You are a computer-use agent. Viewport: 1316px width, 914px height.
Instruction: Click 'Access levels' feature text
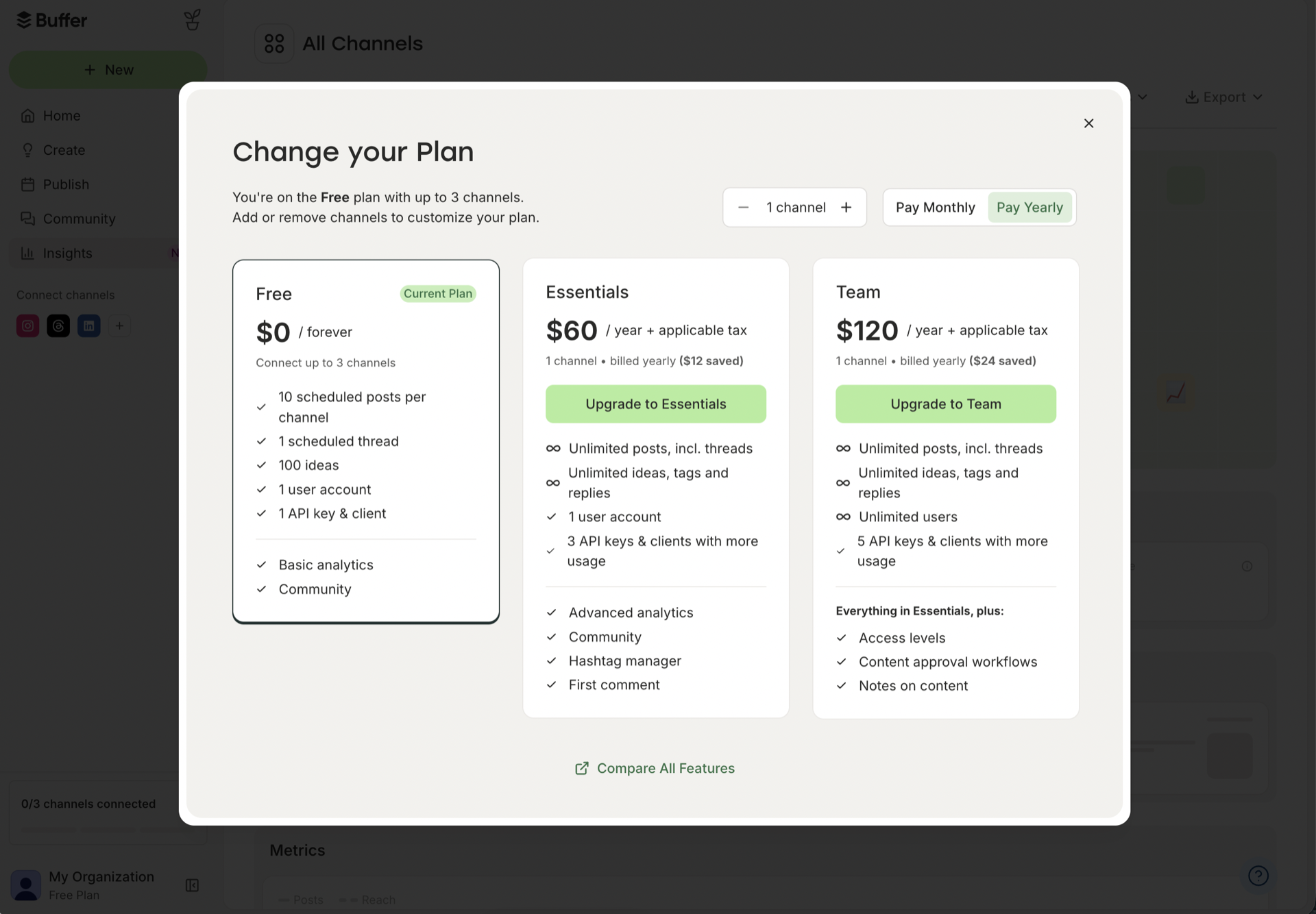(902, 638)
